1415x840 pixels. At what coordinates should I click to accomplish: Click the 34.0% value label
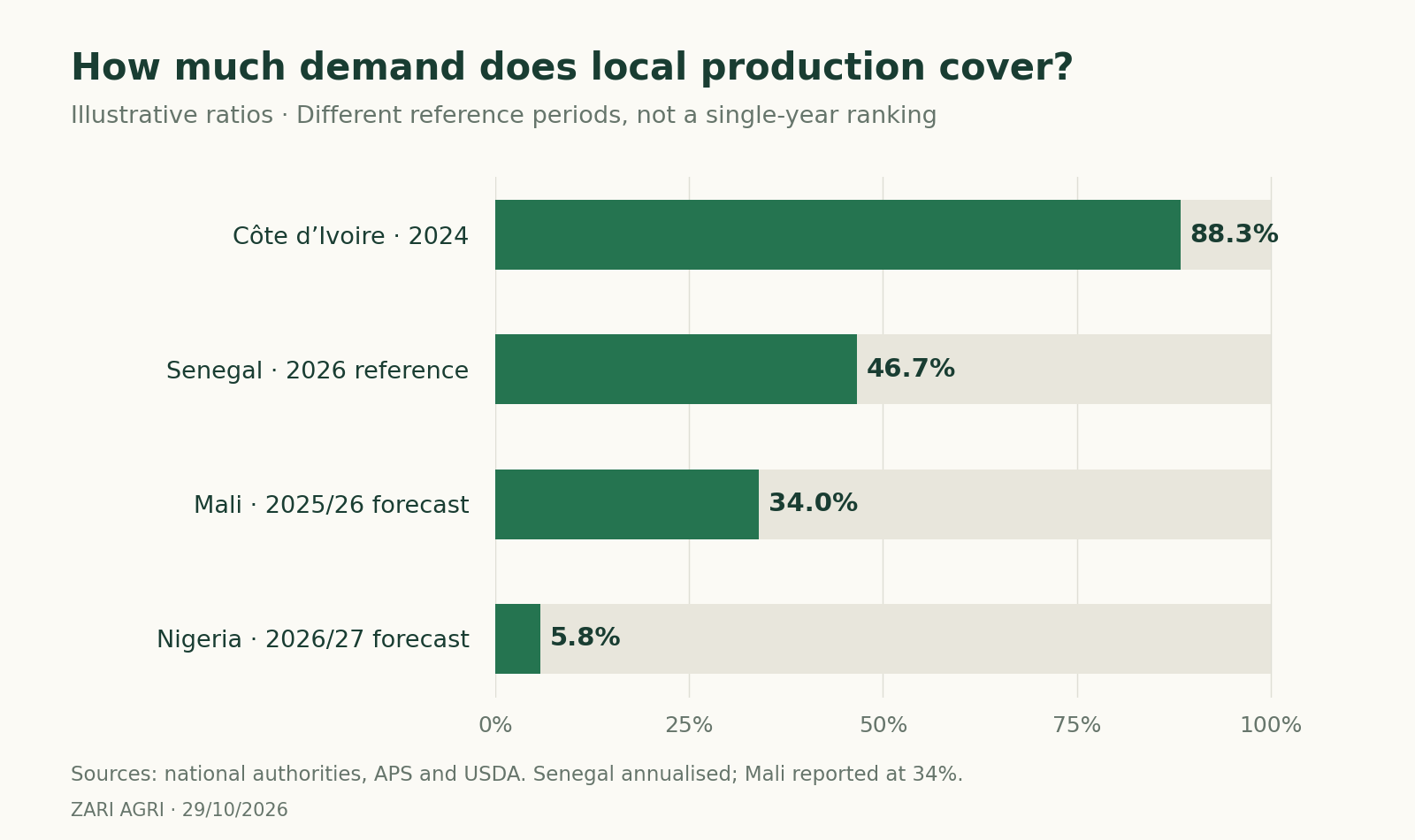click(x=813, y=503)
